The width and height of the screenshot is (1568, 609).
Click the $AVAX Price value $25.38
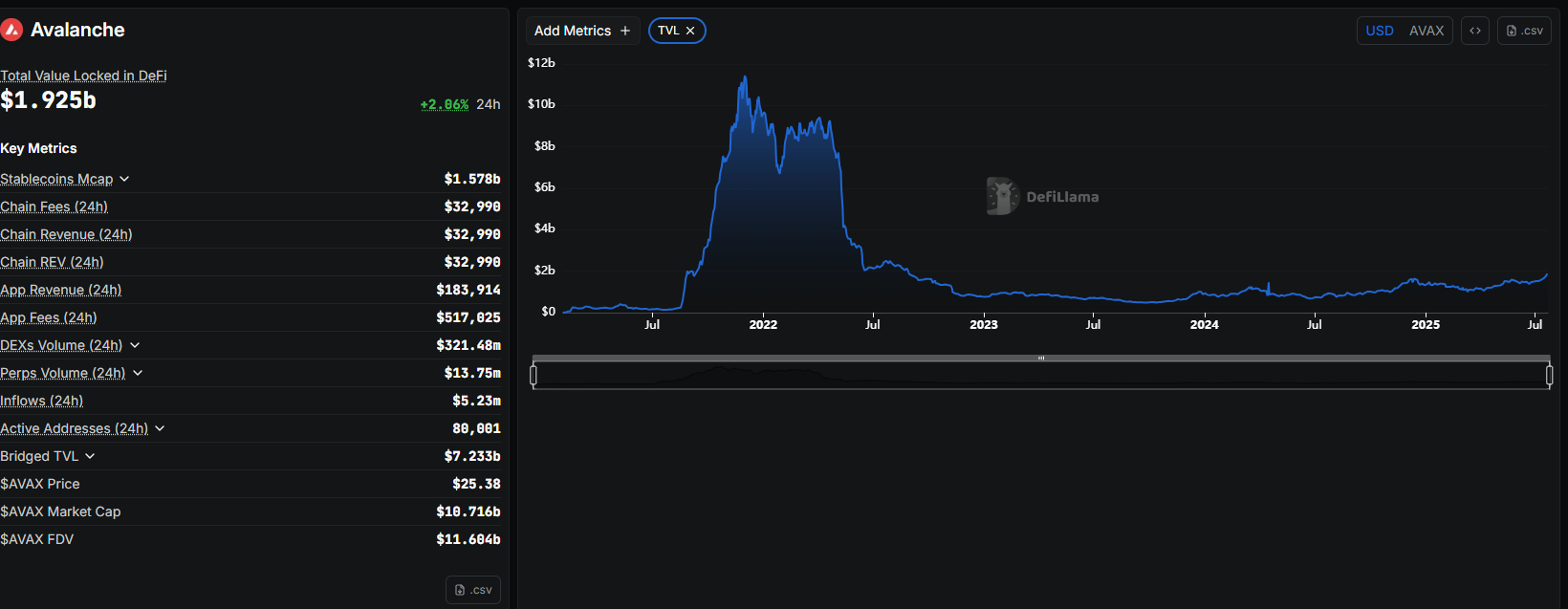click(x=476, y=484)
